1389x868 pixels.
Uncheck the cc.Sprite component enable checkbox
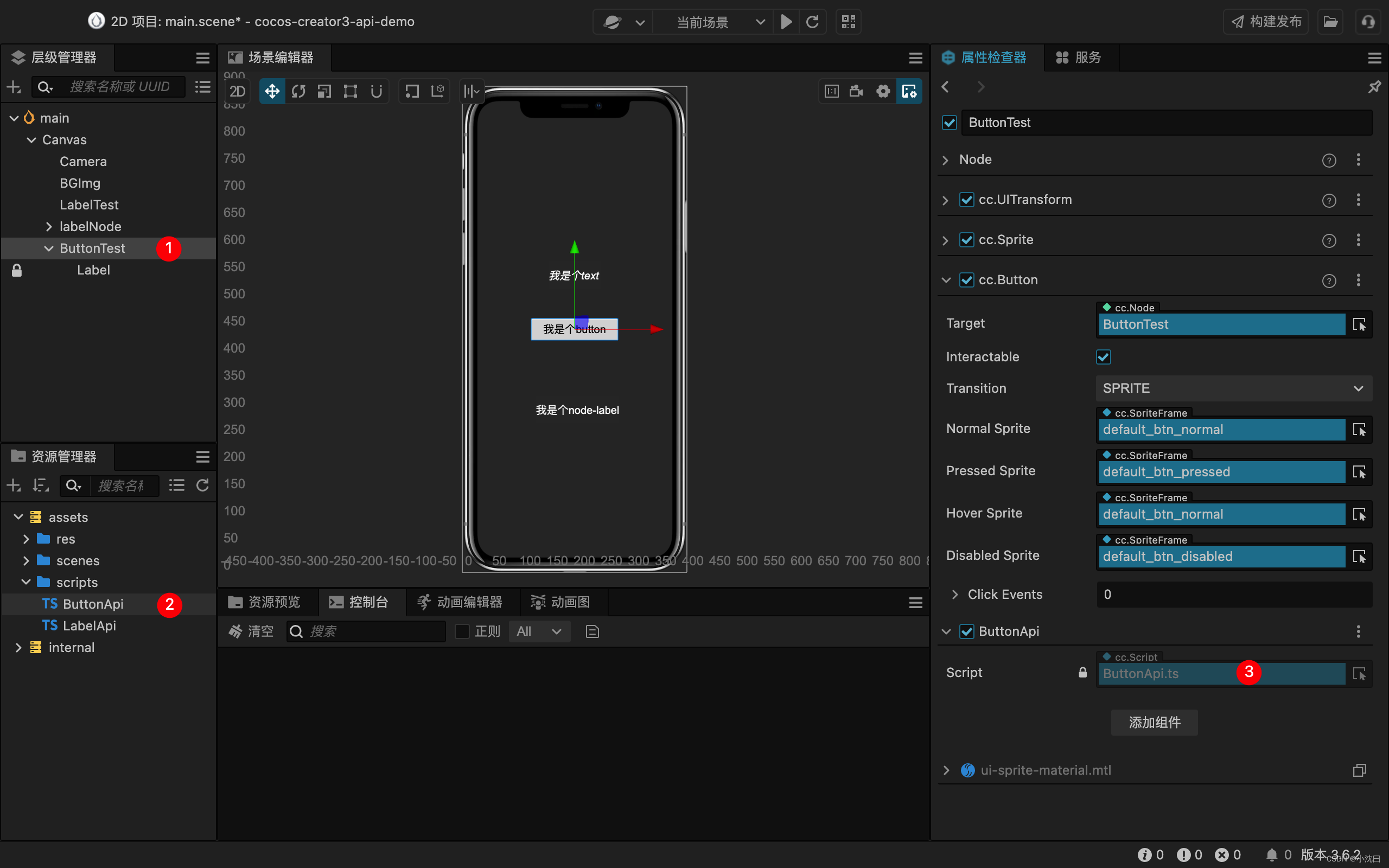pyautogui.click(x=966, y=240)
